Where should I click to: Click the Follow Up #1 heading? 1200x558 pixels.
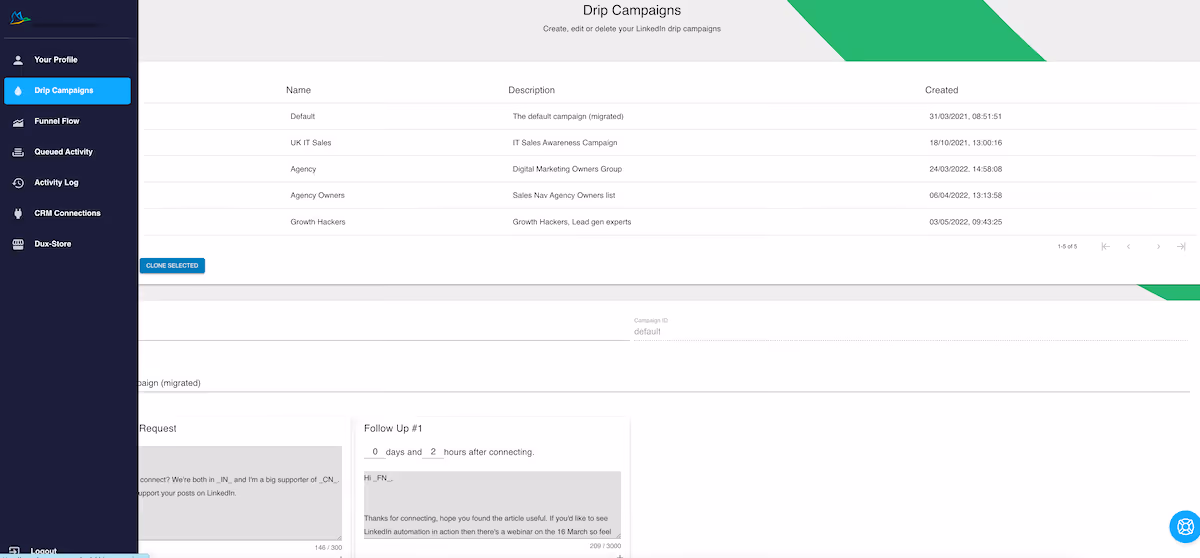[x=393, y=428]
